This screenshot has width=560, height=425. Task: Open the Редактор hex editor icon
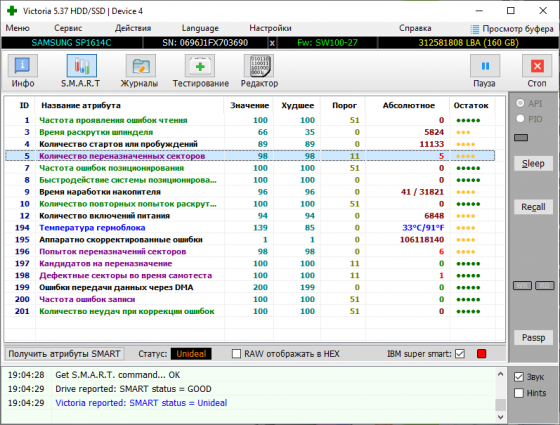click(259, 66)
